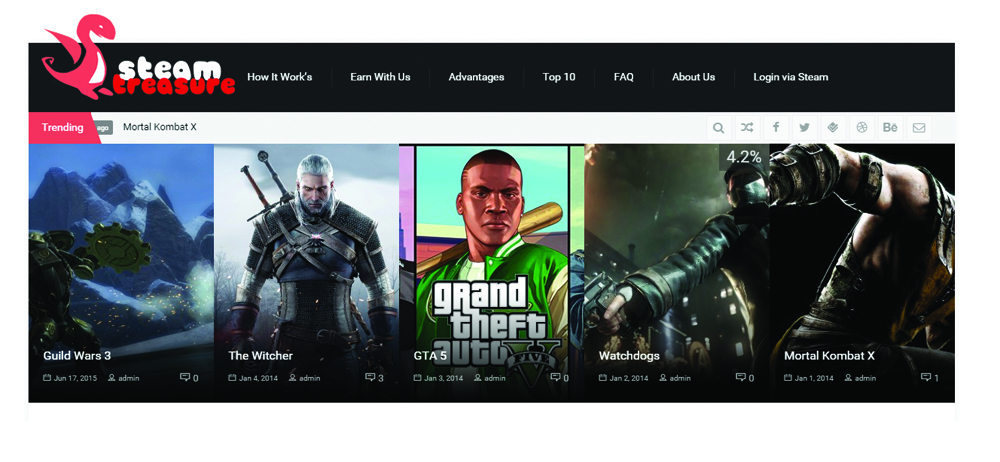Open the Facebook social icon
The height and width of the screenshot is (462, 1000).
776,128
